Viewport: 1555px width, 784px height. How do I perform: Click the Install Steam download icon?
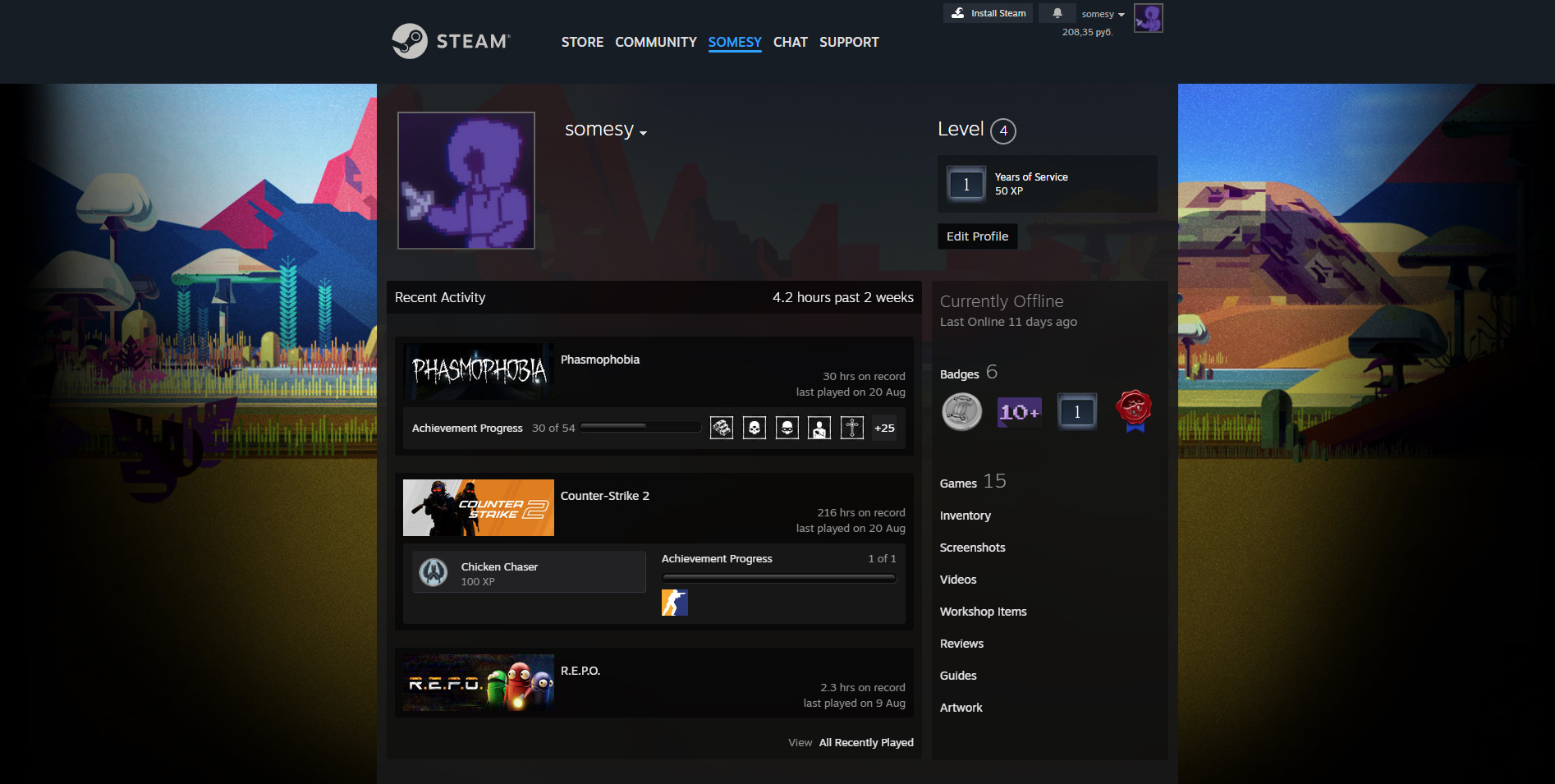(958, 13)
